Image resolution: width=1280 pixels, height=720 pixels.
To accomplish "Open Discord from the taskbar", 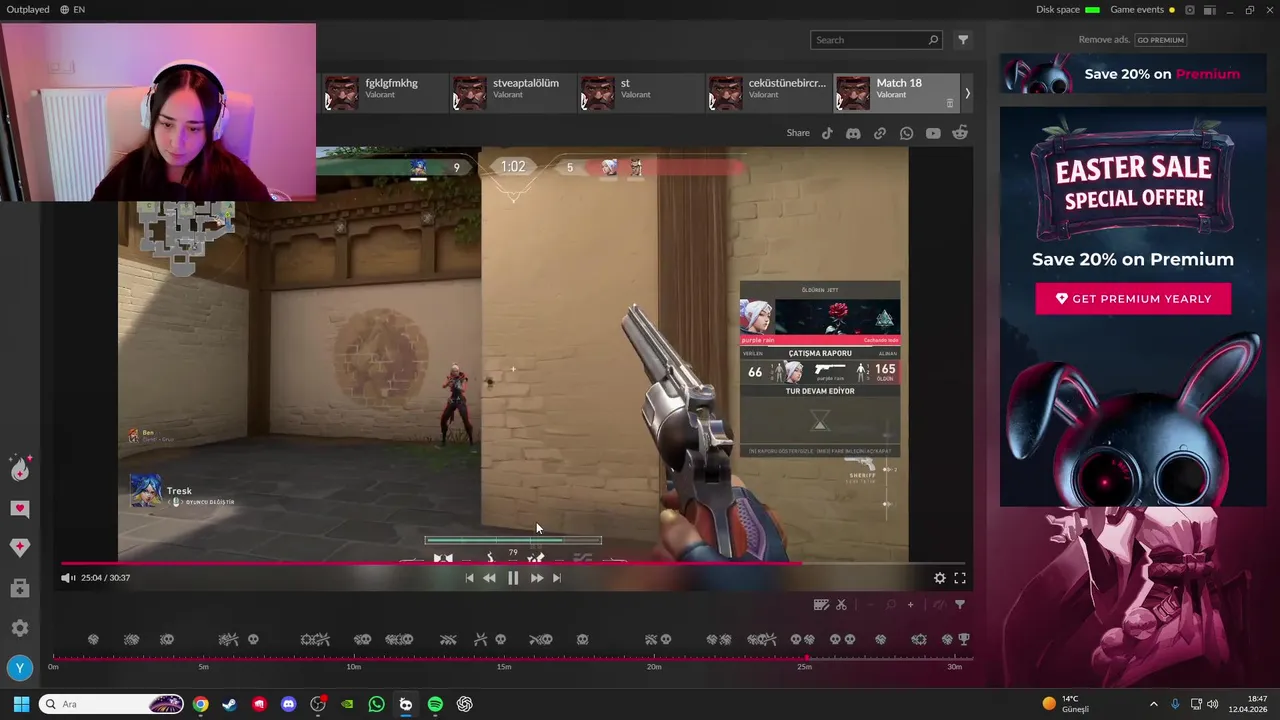I will [x=289, y=704].
